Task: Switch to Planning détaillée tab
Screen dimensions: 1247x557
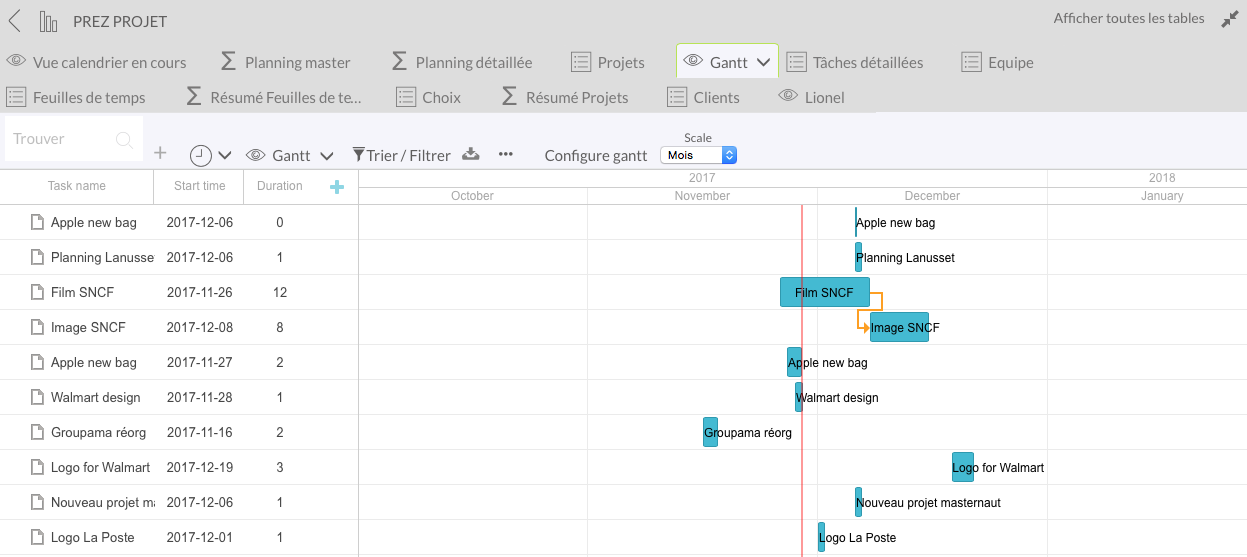Action: (461, 62)
